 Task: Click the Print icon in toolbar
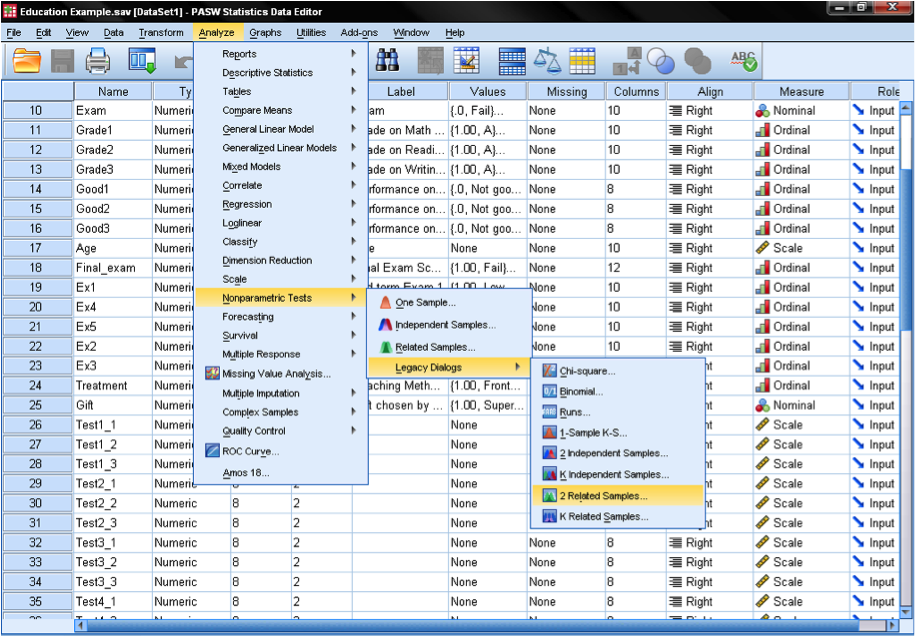click(98, 62)
